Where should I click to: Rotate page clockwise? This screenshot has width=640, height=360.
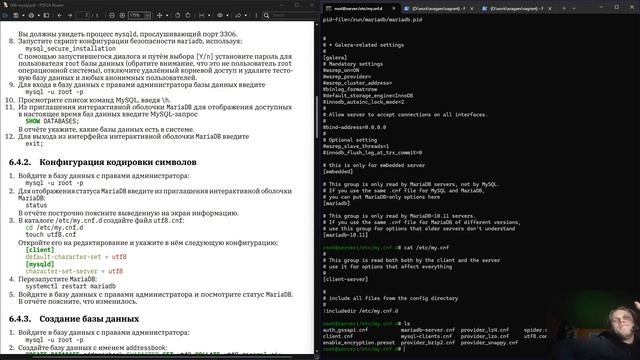tap(188, 15)
